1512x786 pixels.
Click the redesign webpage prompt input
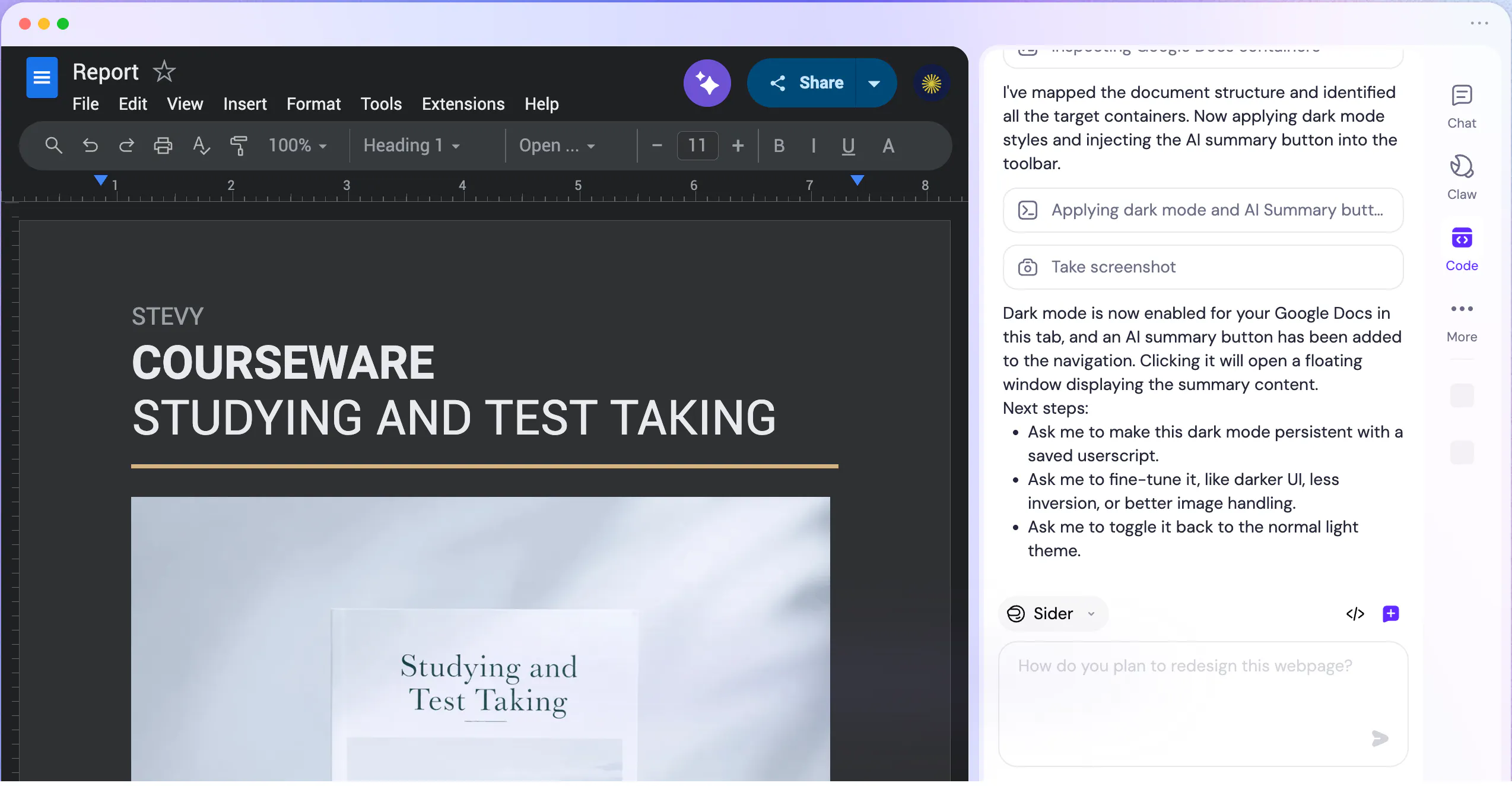click(1203, 703)
